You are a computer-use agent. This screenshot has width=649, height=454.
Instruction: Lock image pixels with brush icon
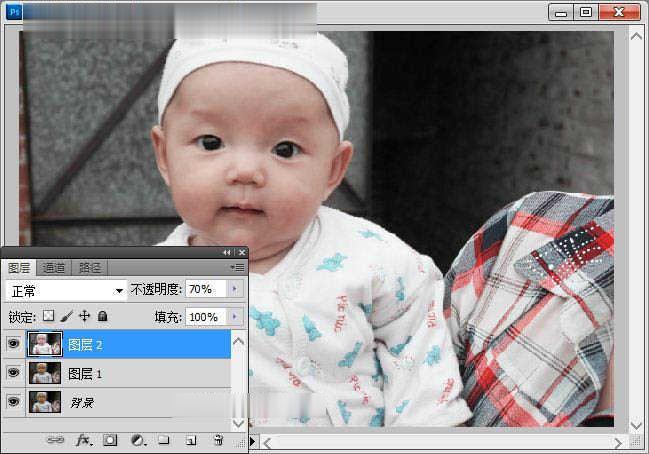tap(66, 316)
